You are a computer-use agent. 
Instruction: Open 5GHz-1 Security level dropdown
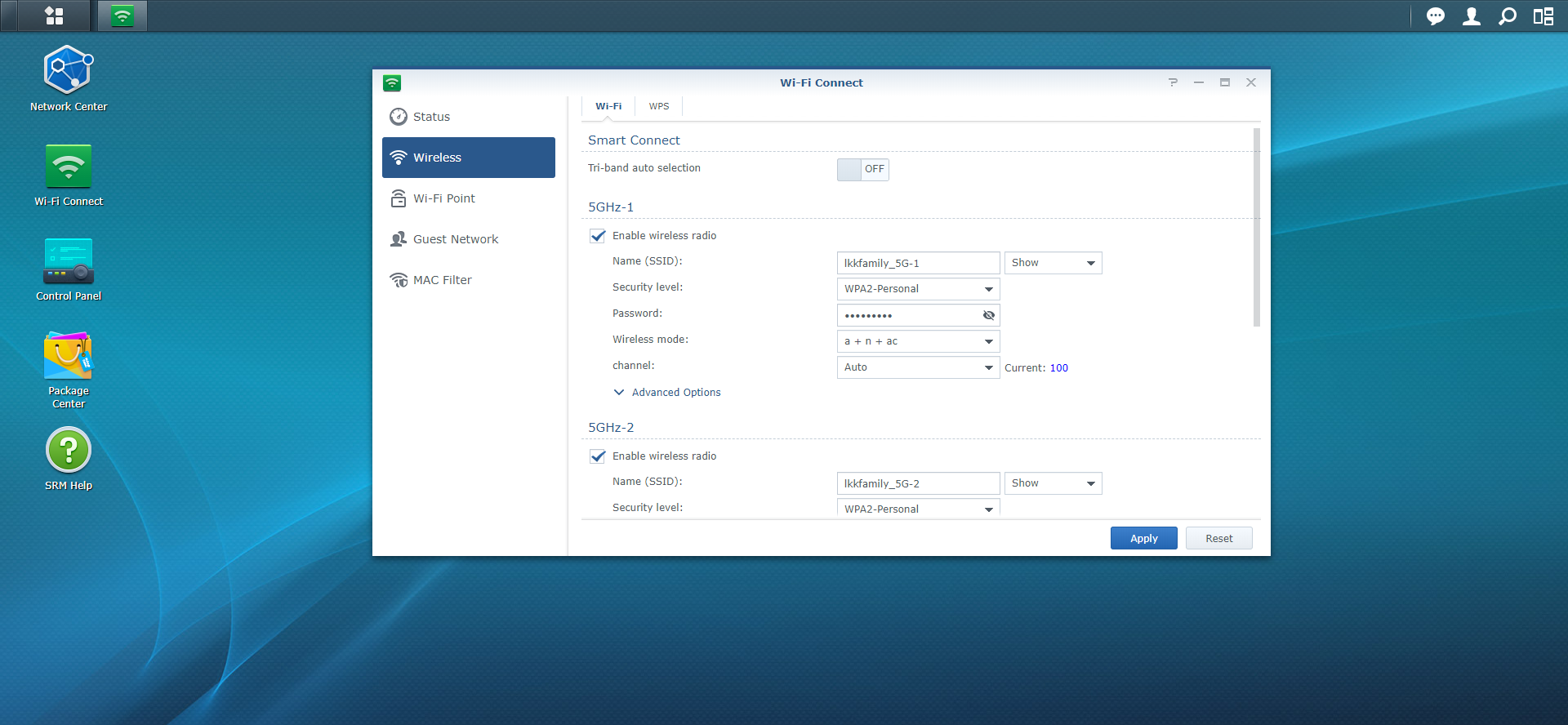(919, 289)
